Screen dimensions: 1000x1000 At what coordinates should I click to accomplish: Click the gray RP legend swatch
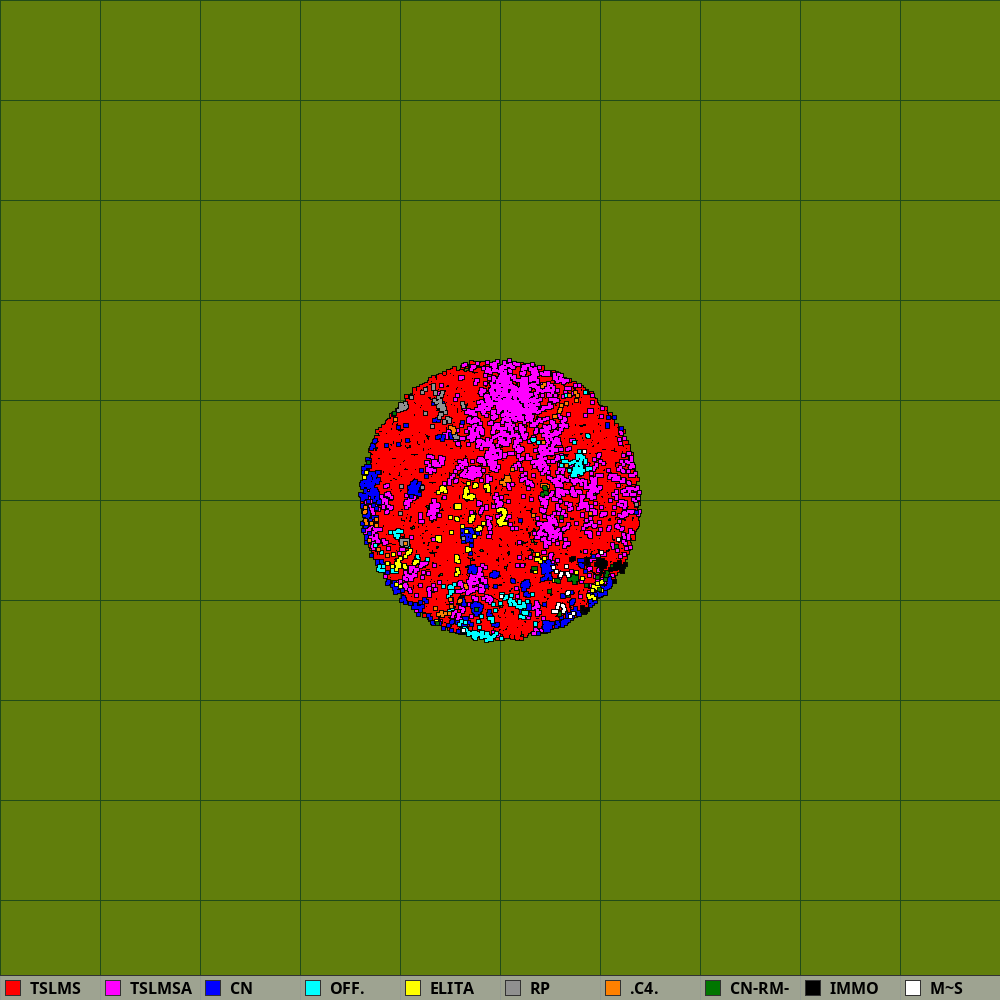[x=513, y=988]
